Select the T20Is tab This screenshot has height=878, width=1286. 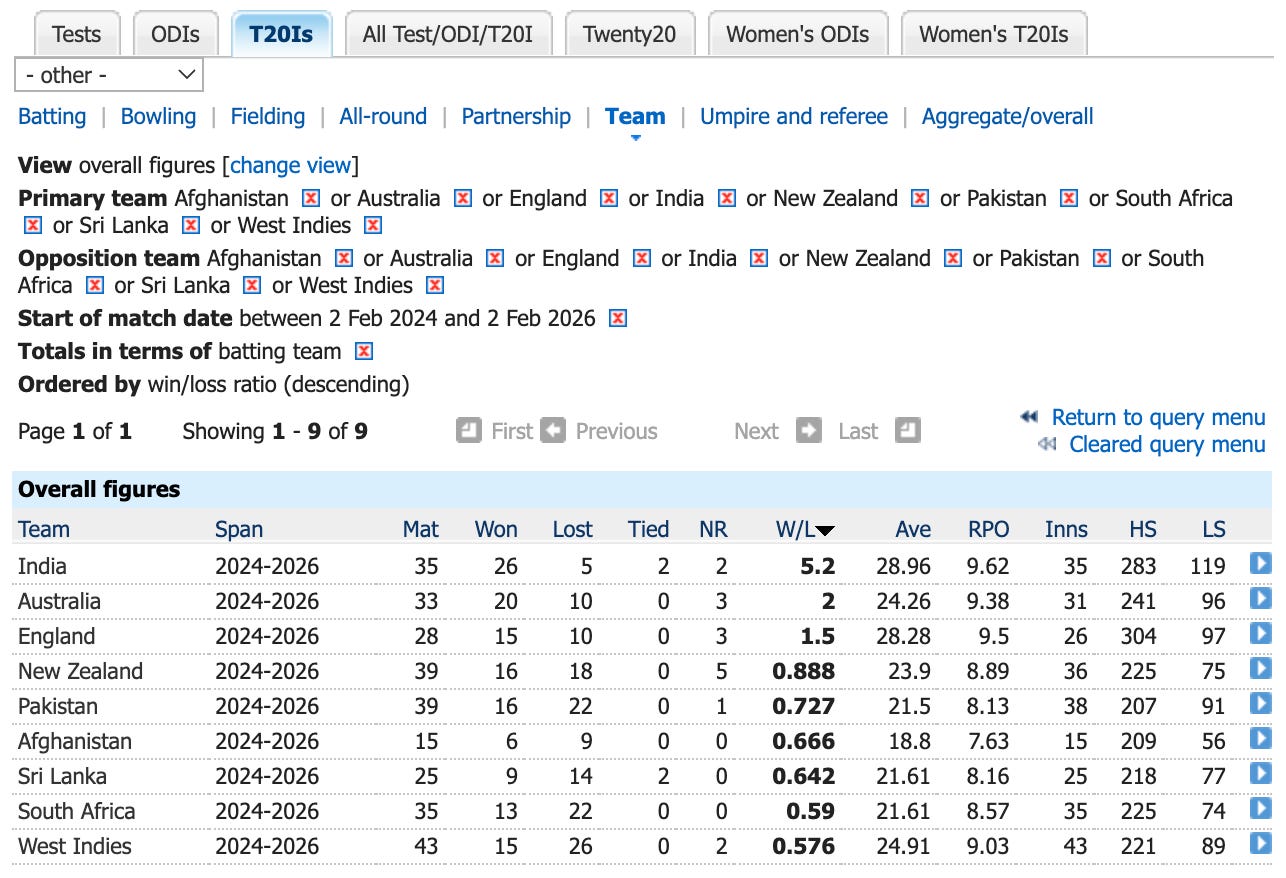click(x=282, y=34)
